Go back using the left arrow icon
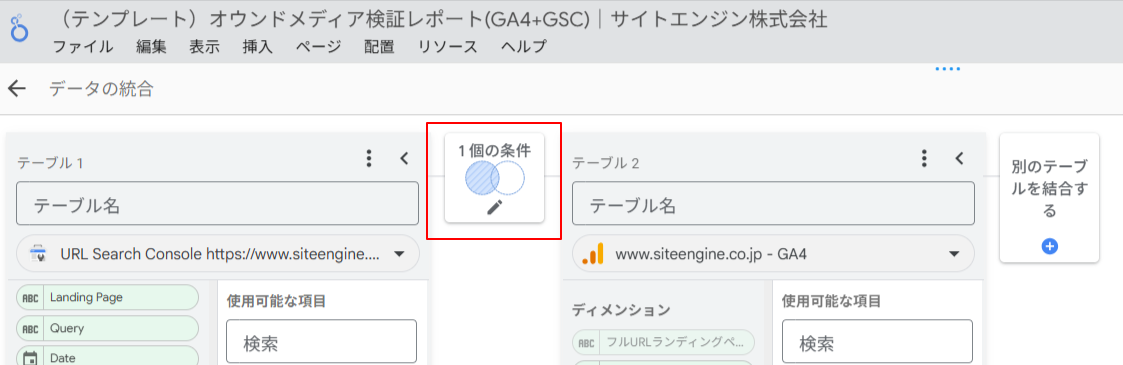The width and height of the screenshot is (1123, 365). [16, 89]
